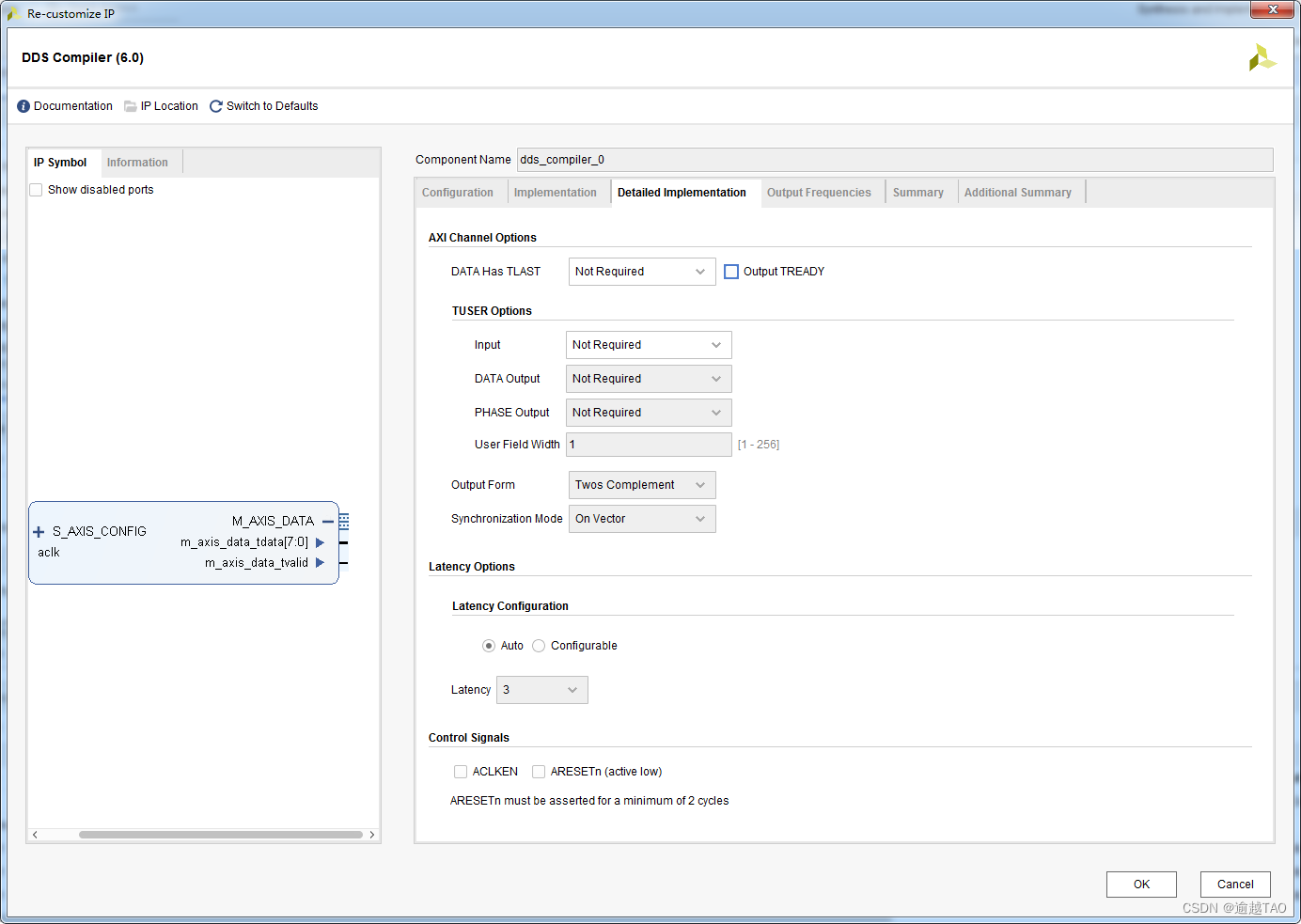Open the Latency value dropdown

[542, 690]
